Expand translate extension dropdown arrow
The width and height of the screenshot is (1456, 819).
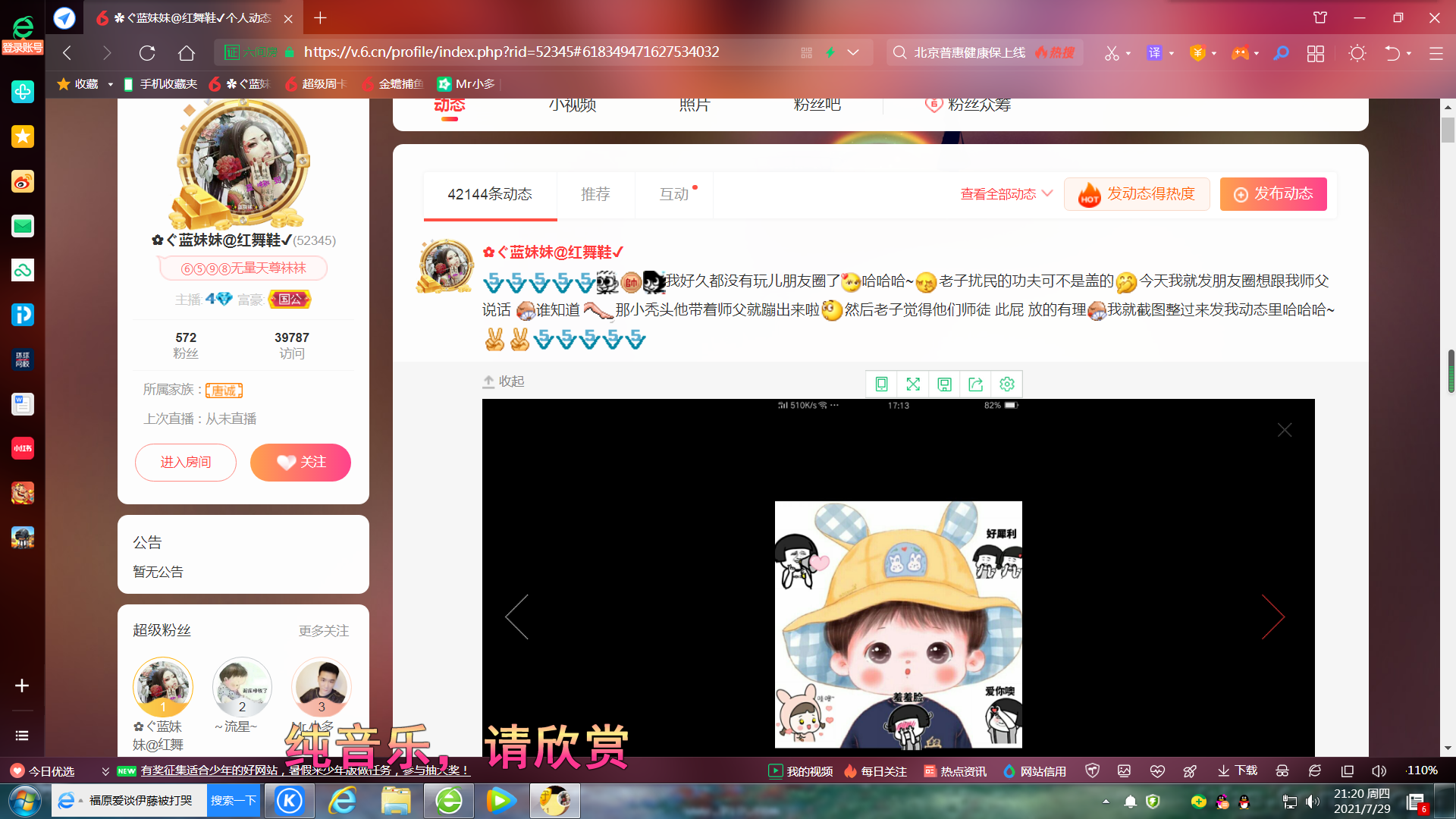[1172, 54]
